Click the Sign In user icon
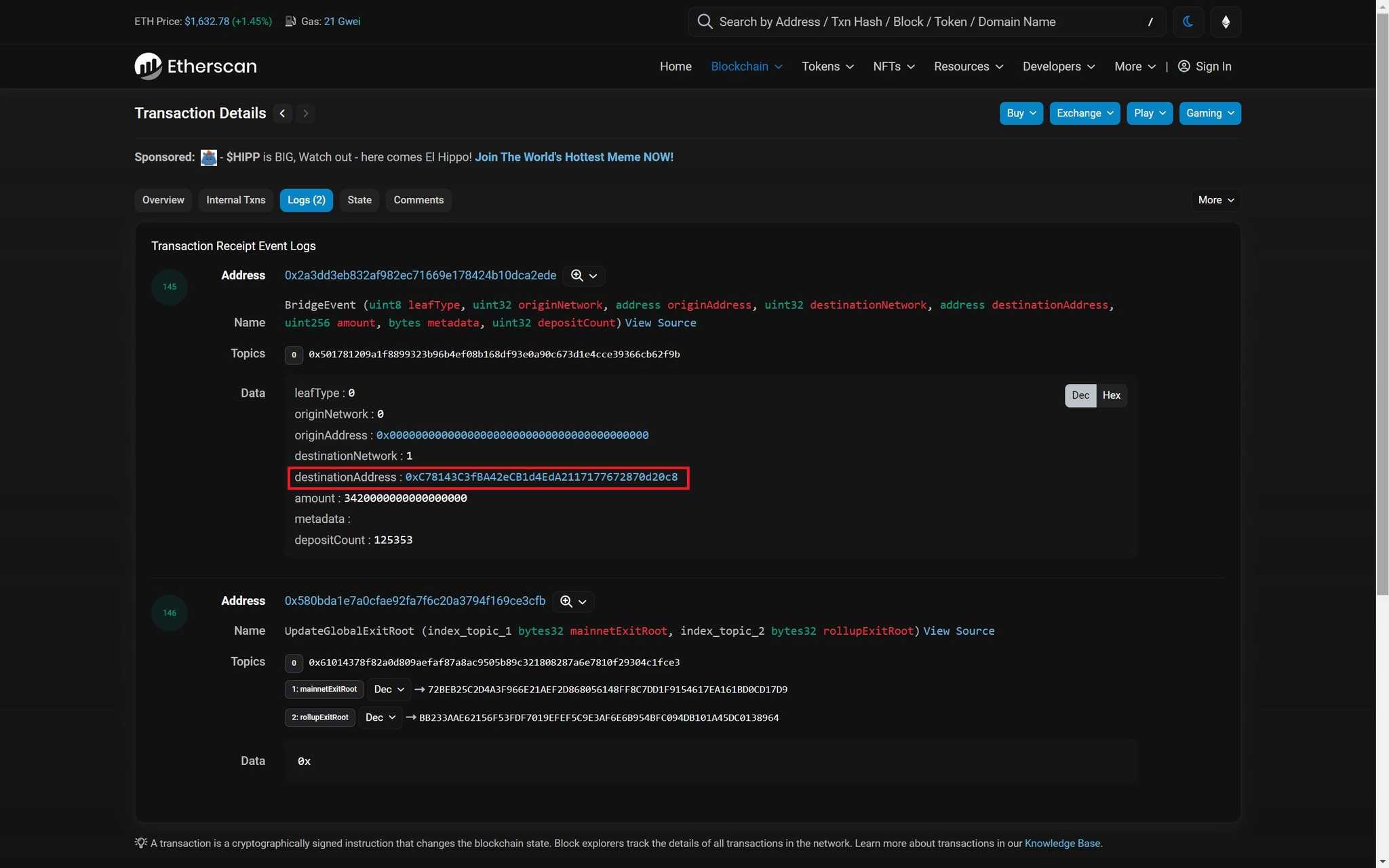The width and height of the screenshot is (1389, 868). [x=1183, y=66]
